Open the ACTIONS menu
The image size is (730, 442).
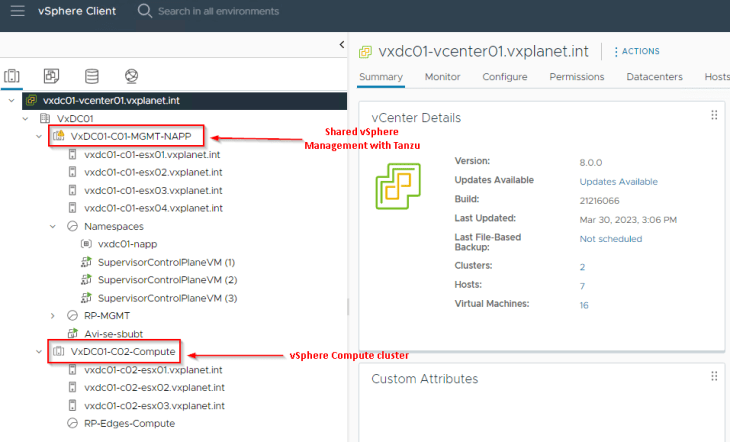(x=637, y=51)
